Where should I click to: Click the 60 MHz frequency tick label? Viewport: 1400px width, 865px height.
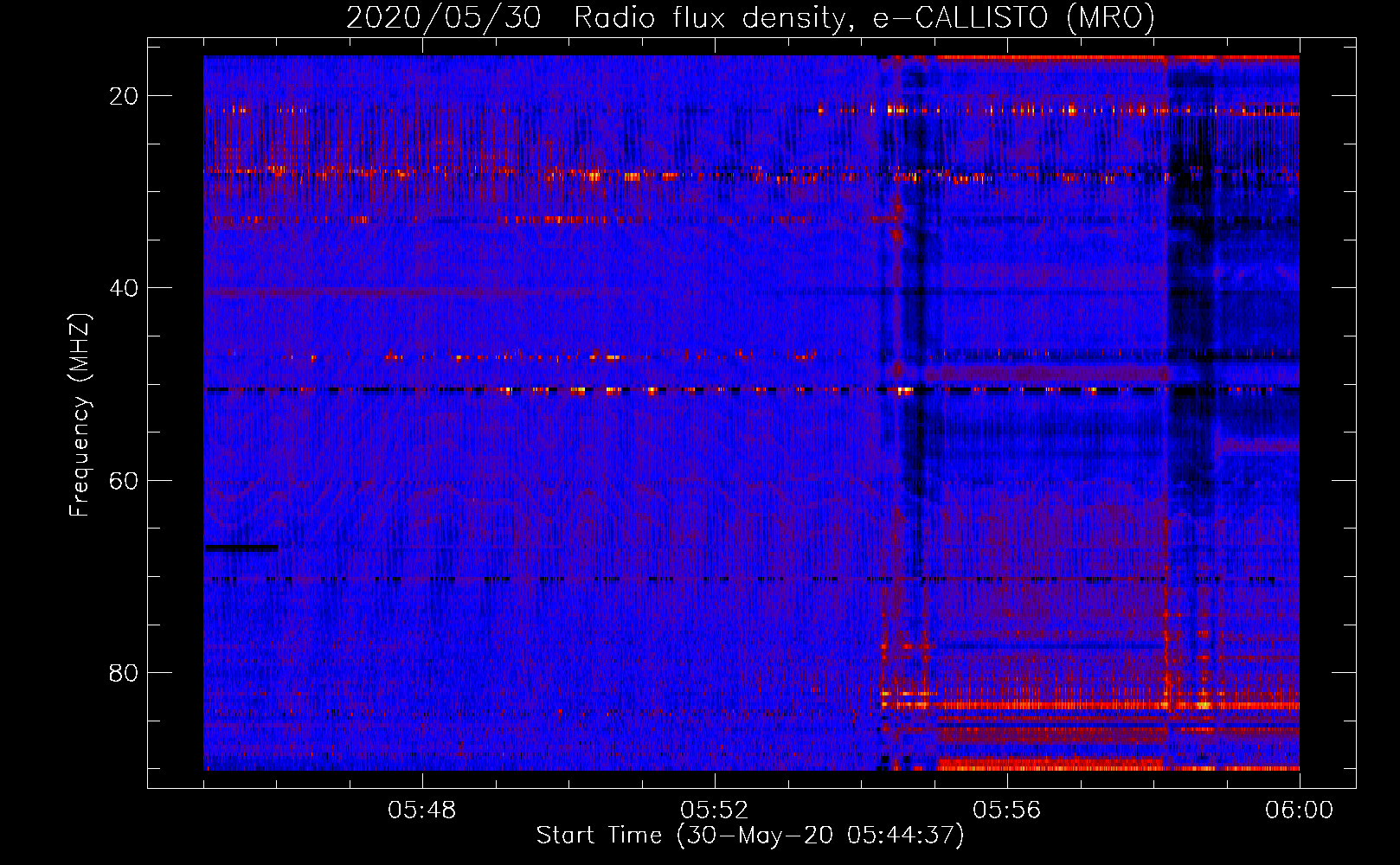click(124, 480)
